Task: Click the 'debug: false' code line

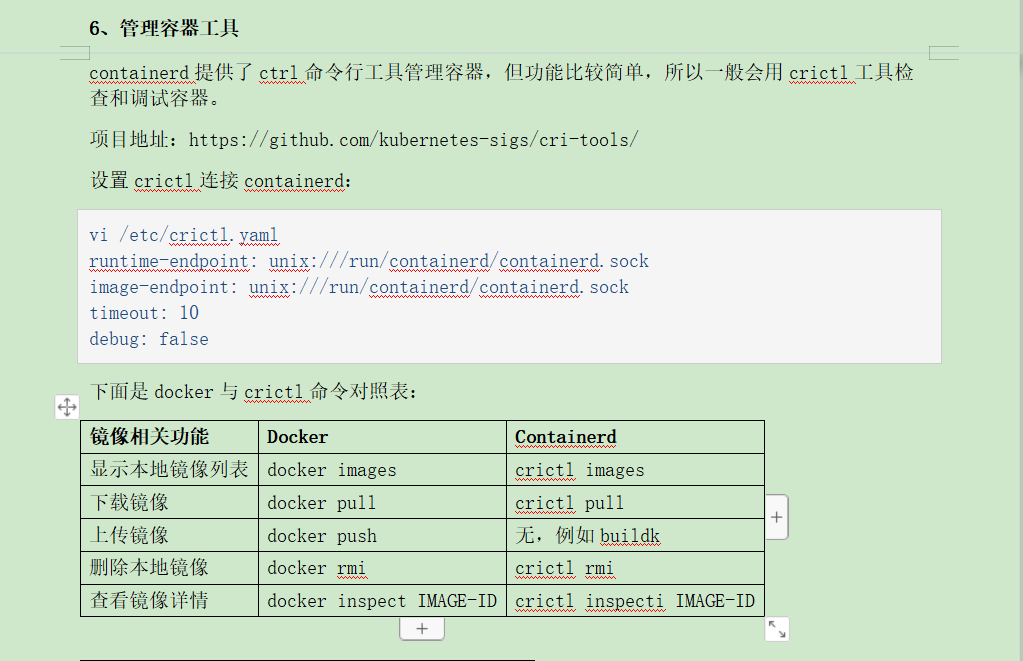Action: pyautogui.click(x=149, y=339)
